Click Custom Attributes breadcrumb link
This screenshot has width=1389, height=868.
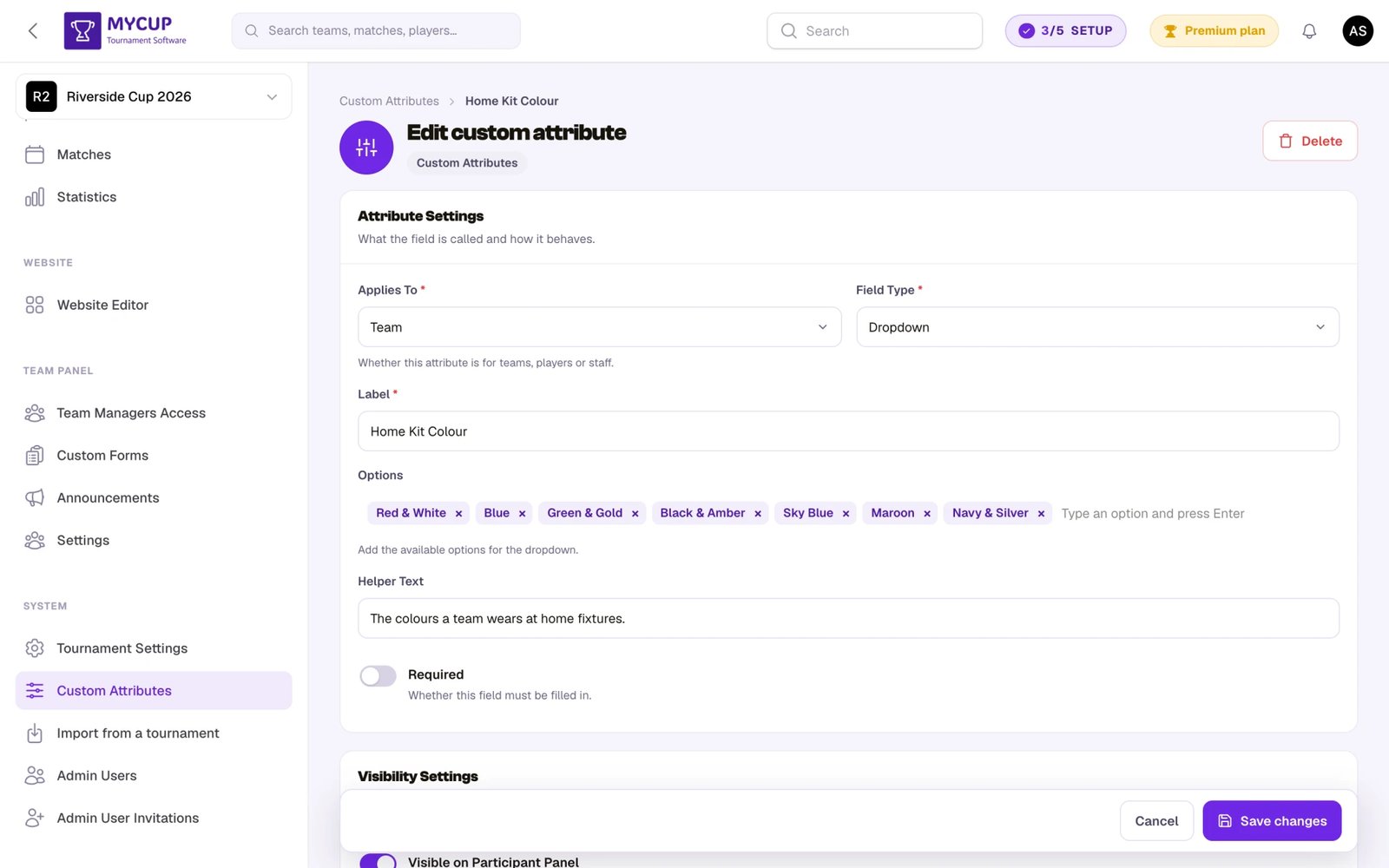pos(389,102)
